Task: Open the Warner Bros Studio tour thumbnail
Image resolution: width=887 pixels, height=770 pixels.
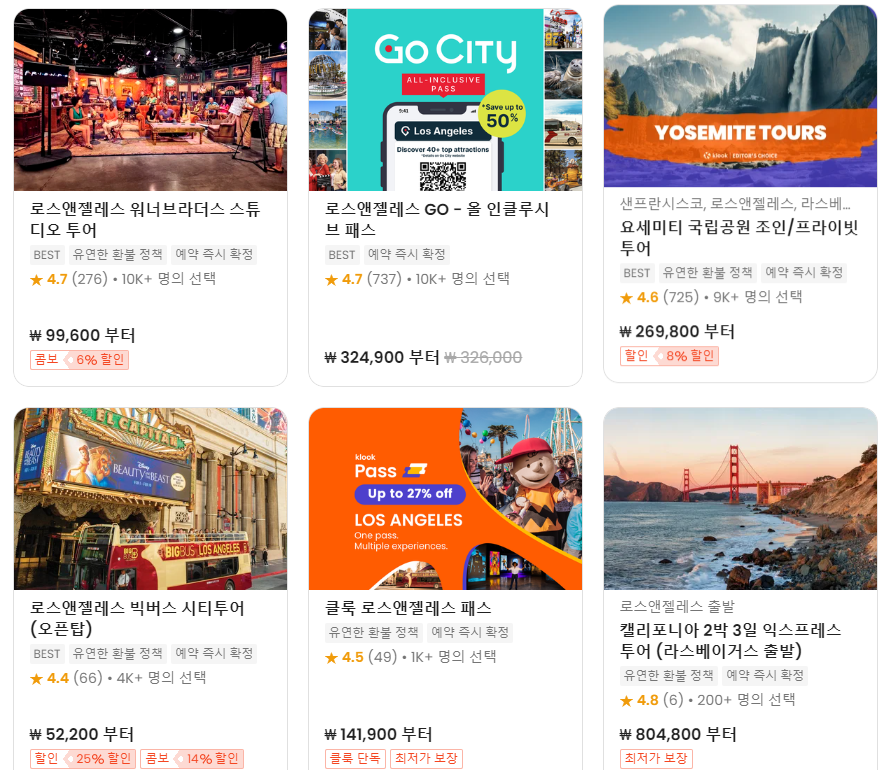Action: [x=150, y=100]
